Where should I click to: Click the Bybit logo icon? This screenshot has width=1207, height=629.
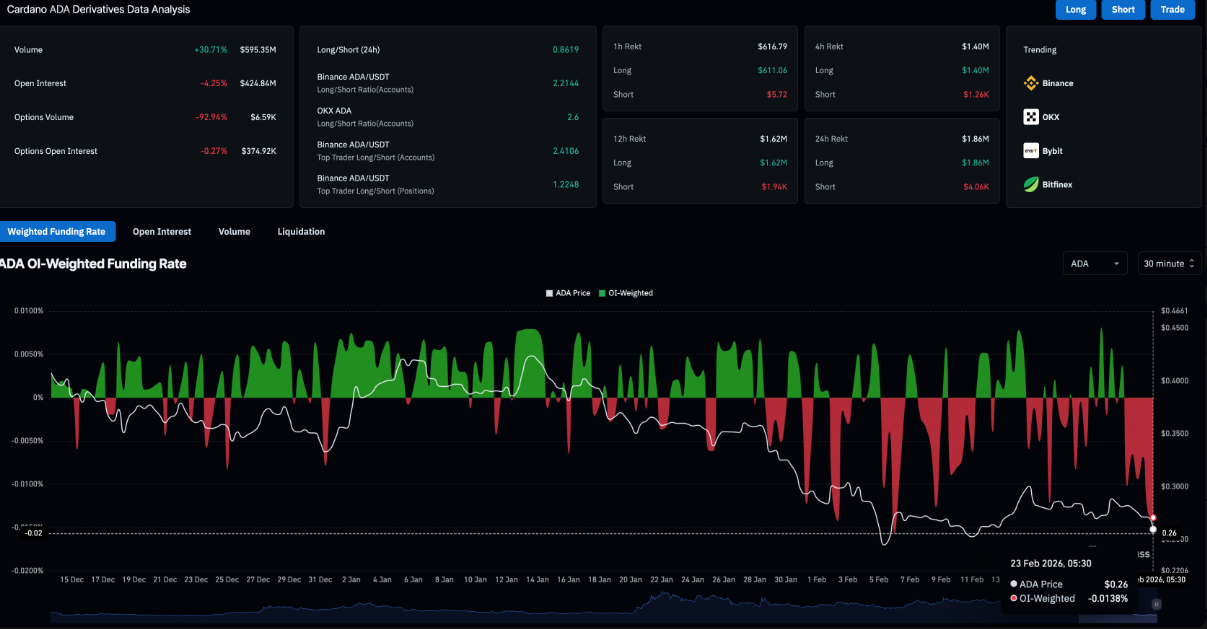click(x=1031, y=151)
